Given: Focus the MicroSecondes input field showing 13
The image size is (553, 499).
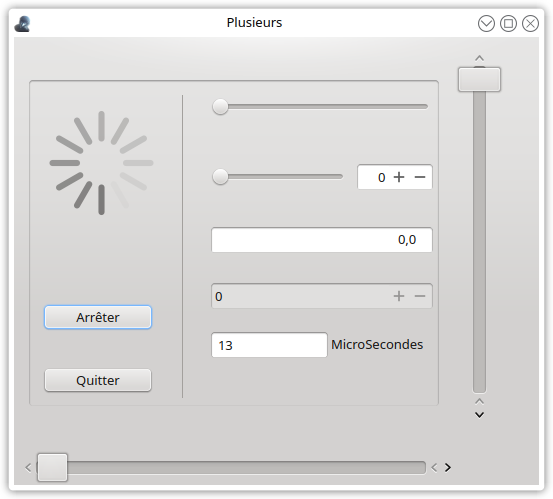Looking at the screenshot, I should pyautogui.click(x=269, y=345).
